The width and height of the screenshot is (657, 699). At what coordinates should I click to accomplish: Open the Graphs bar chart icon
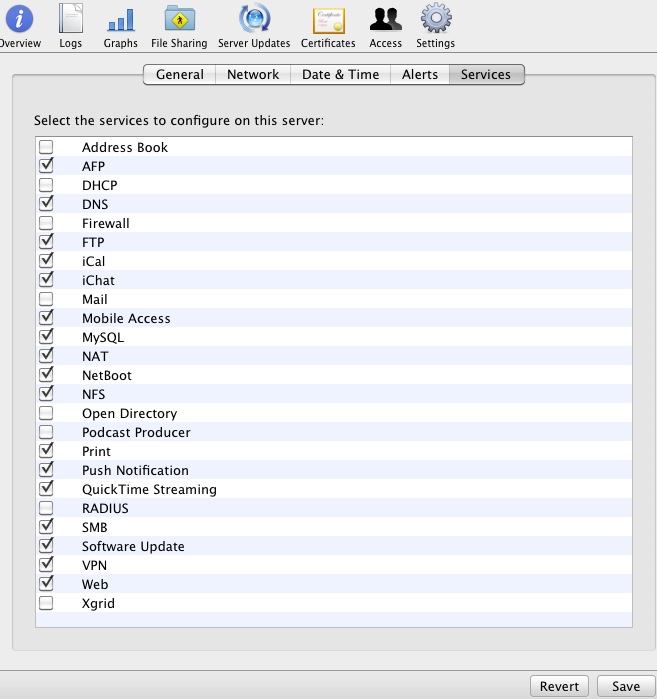click(121, 20)
